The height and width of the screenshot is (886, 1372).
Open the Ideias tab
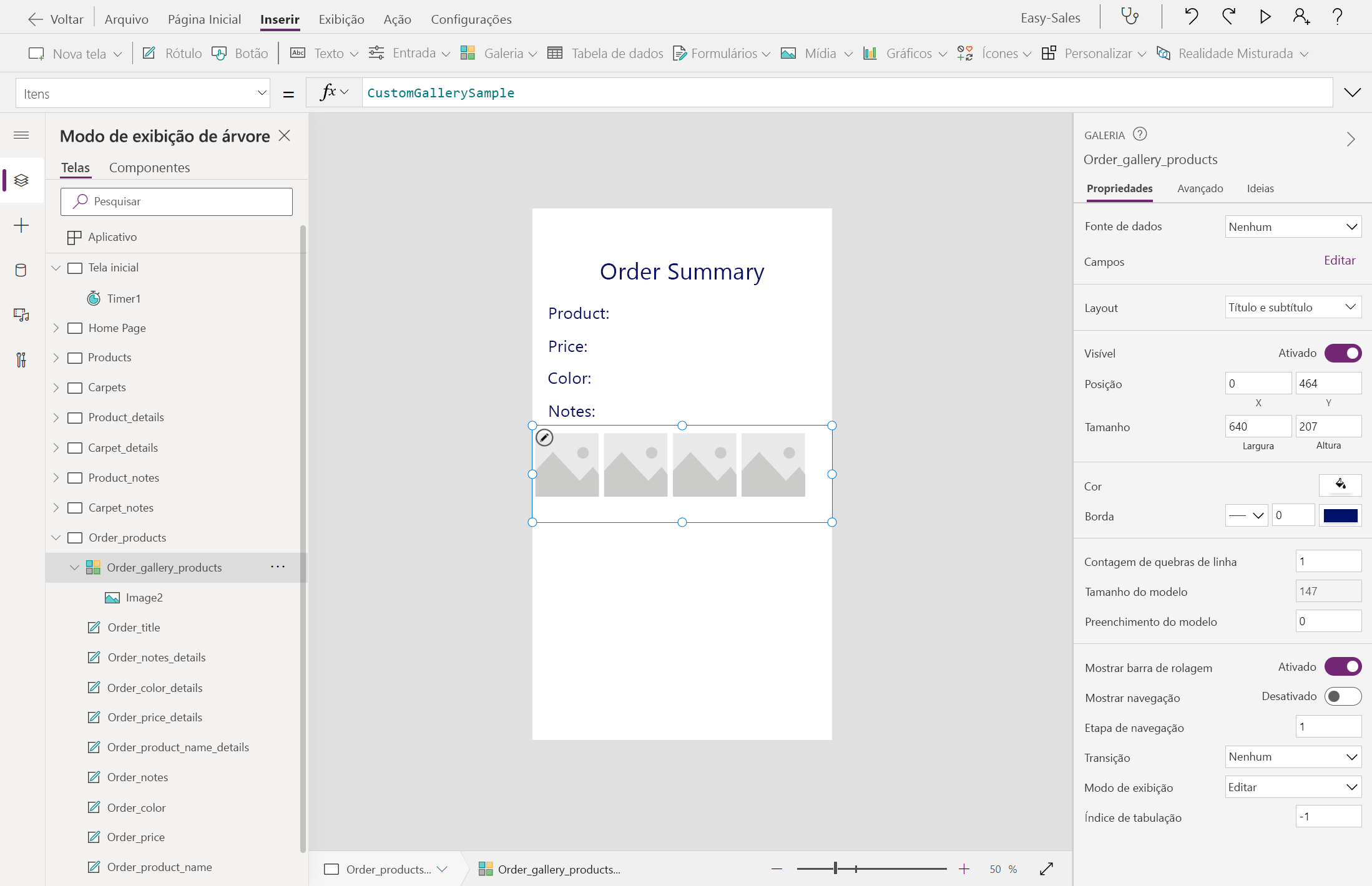pyautogui.click(x=1260, y=188)
